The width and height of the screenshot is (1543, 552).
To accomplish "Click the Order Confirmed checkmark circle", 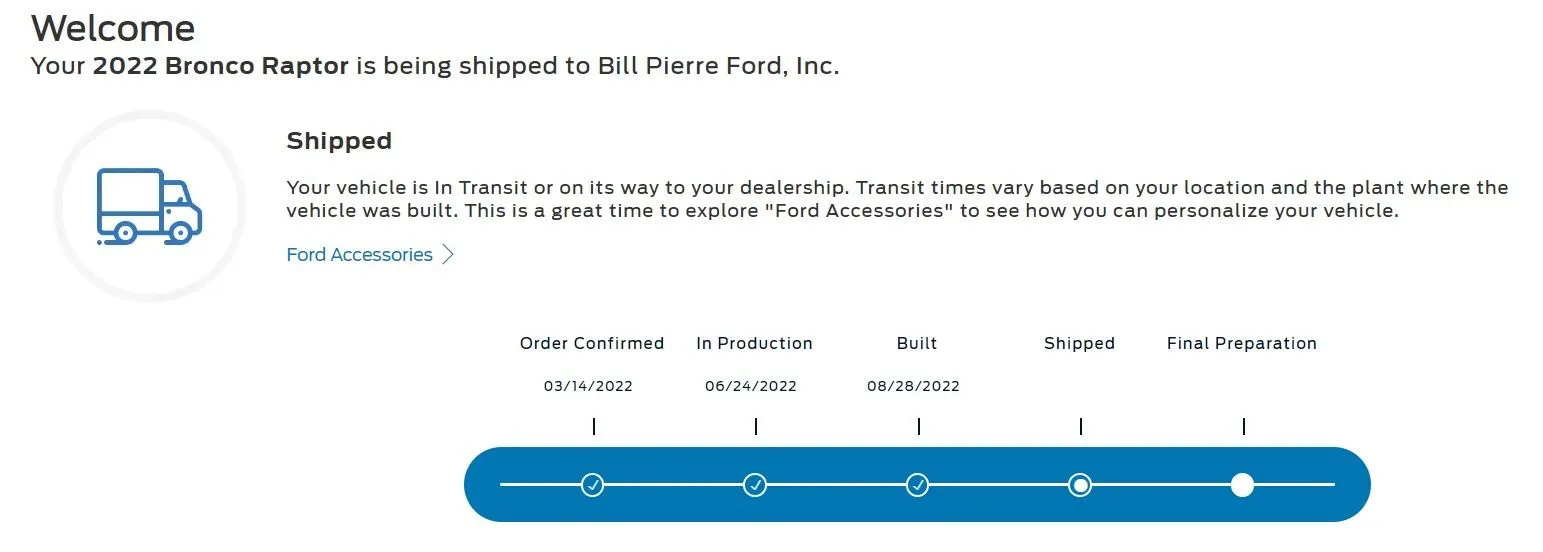I will coord(593,485).
